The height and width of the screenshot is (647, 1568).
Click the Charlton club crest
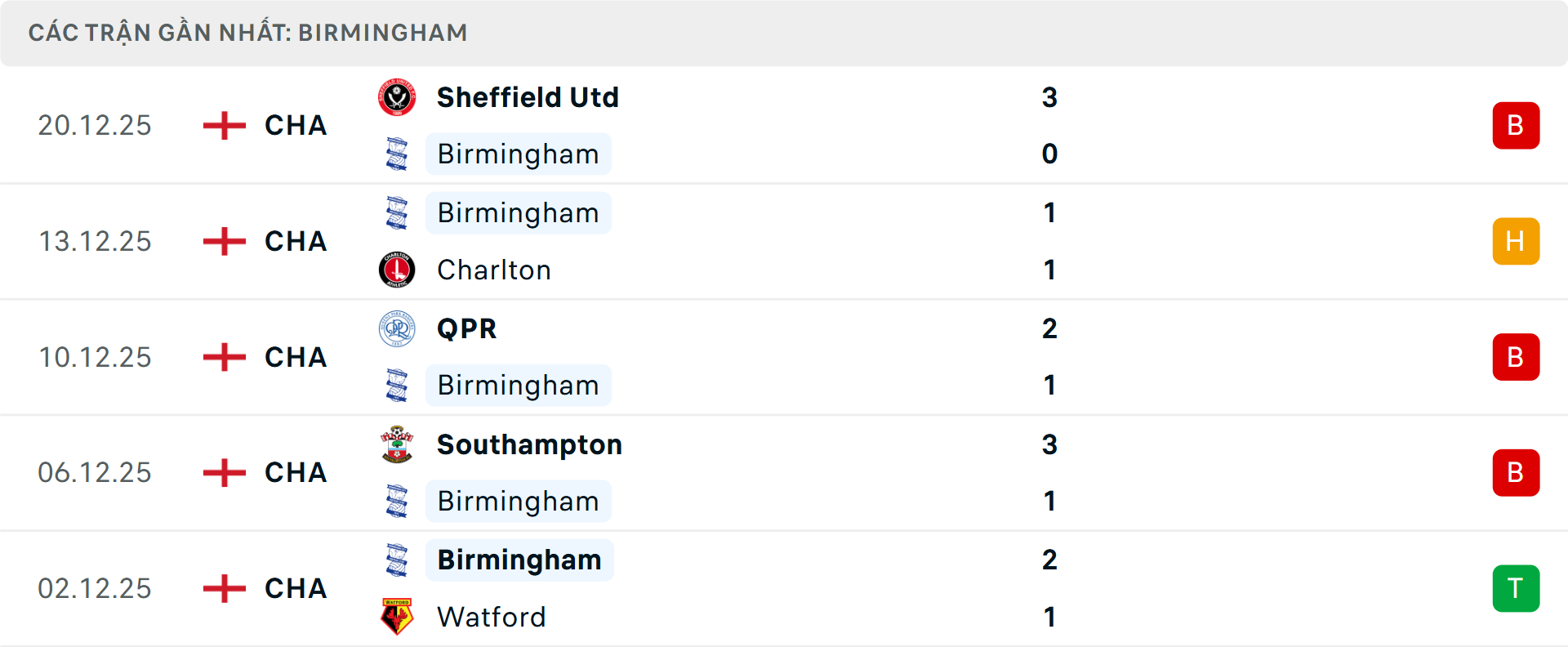[x=397, y=270]
